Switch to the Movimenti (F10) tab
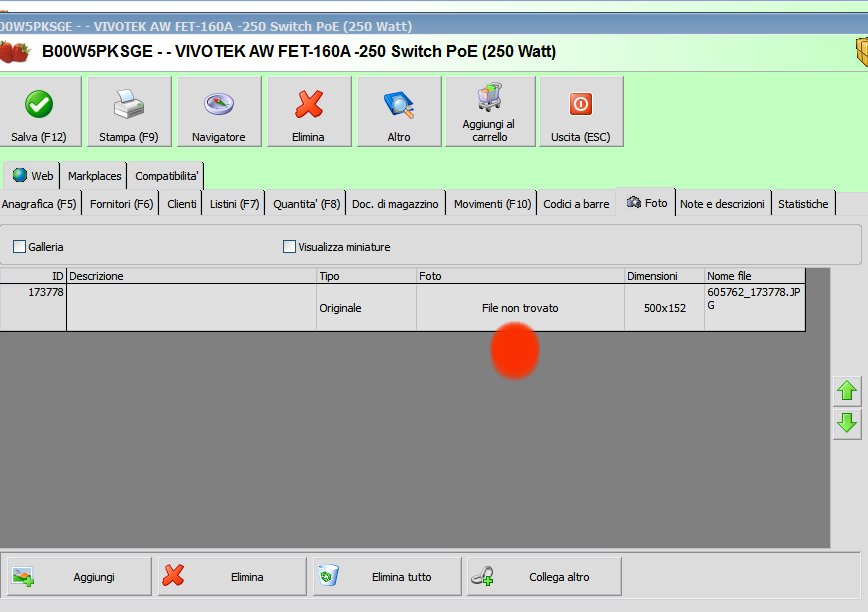 click(492, 204)
